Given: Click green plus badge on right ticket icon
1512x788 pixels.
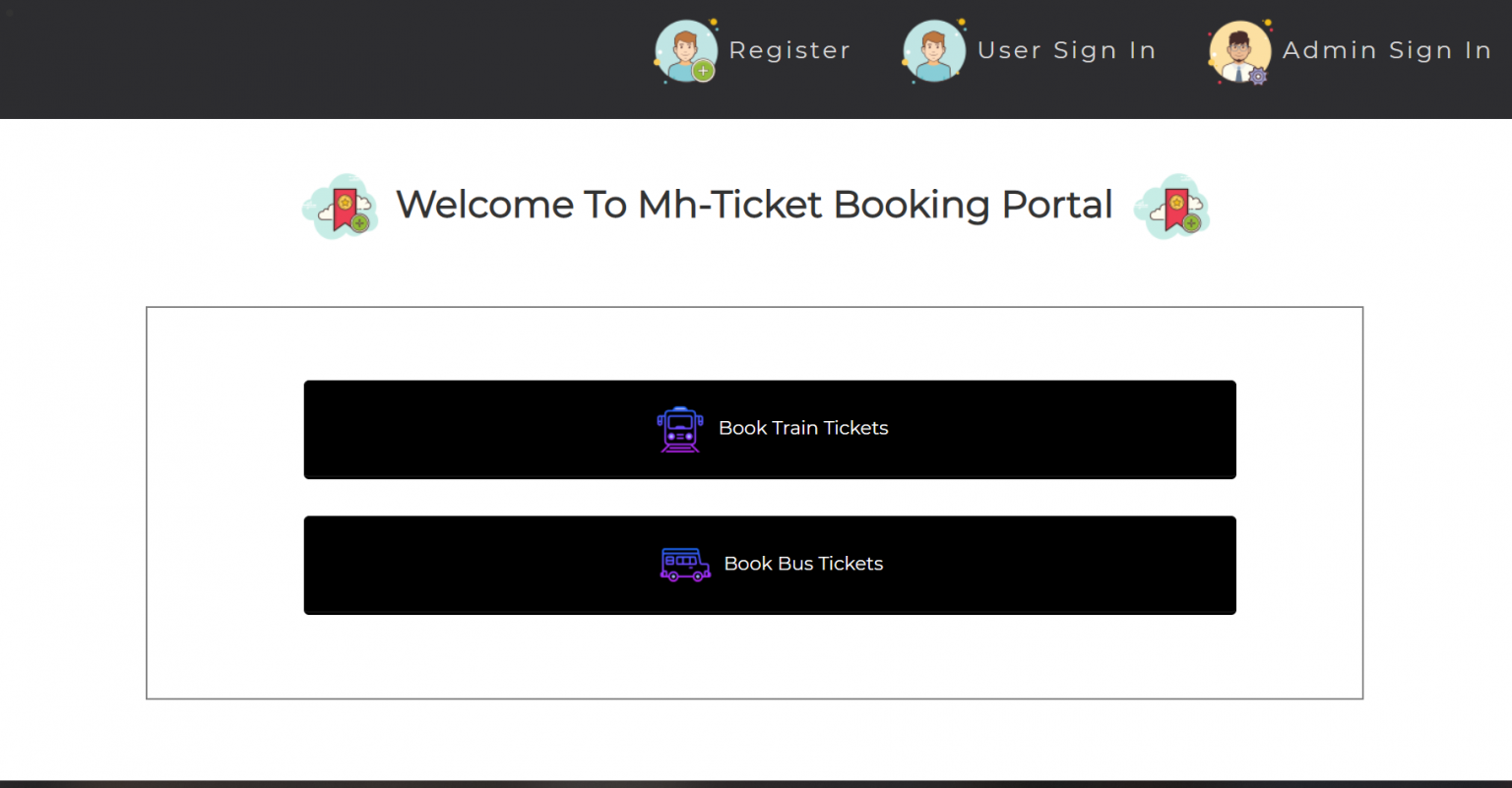Looking at the screenshot, I should pos(1191,224).
